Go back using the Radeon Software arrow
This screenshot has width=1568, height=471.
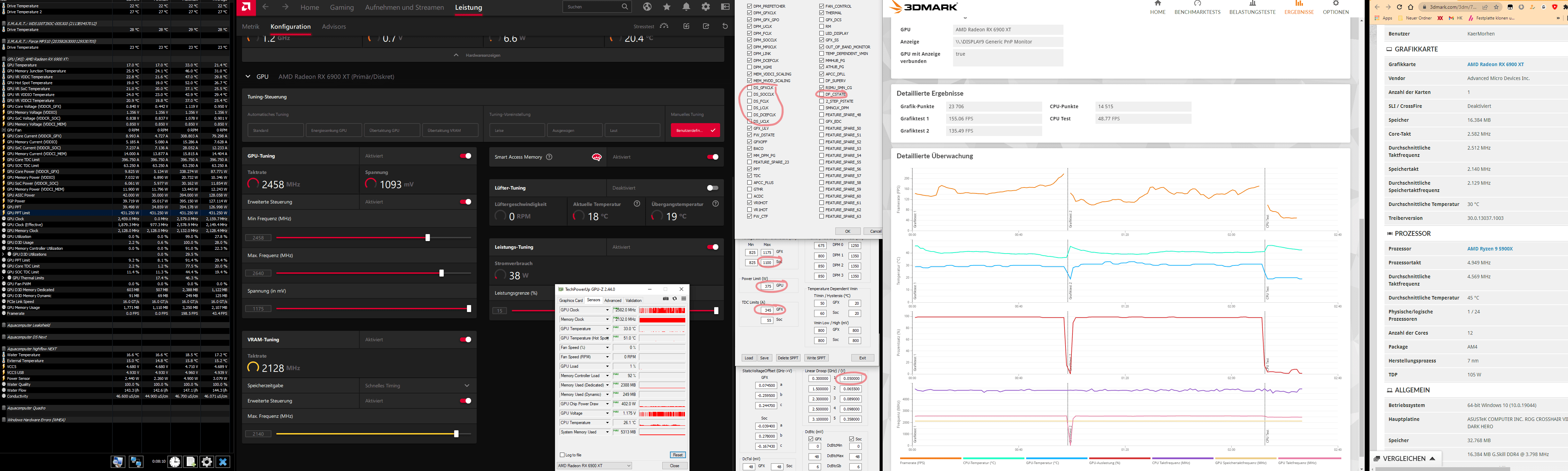265,7
